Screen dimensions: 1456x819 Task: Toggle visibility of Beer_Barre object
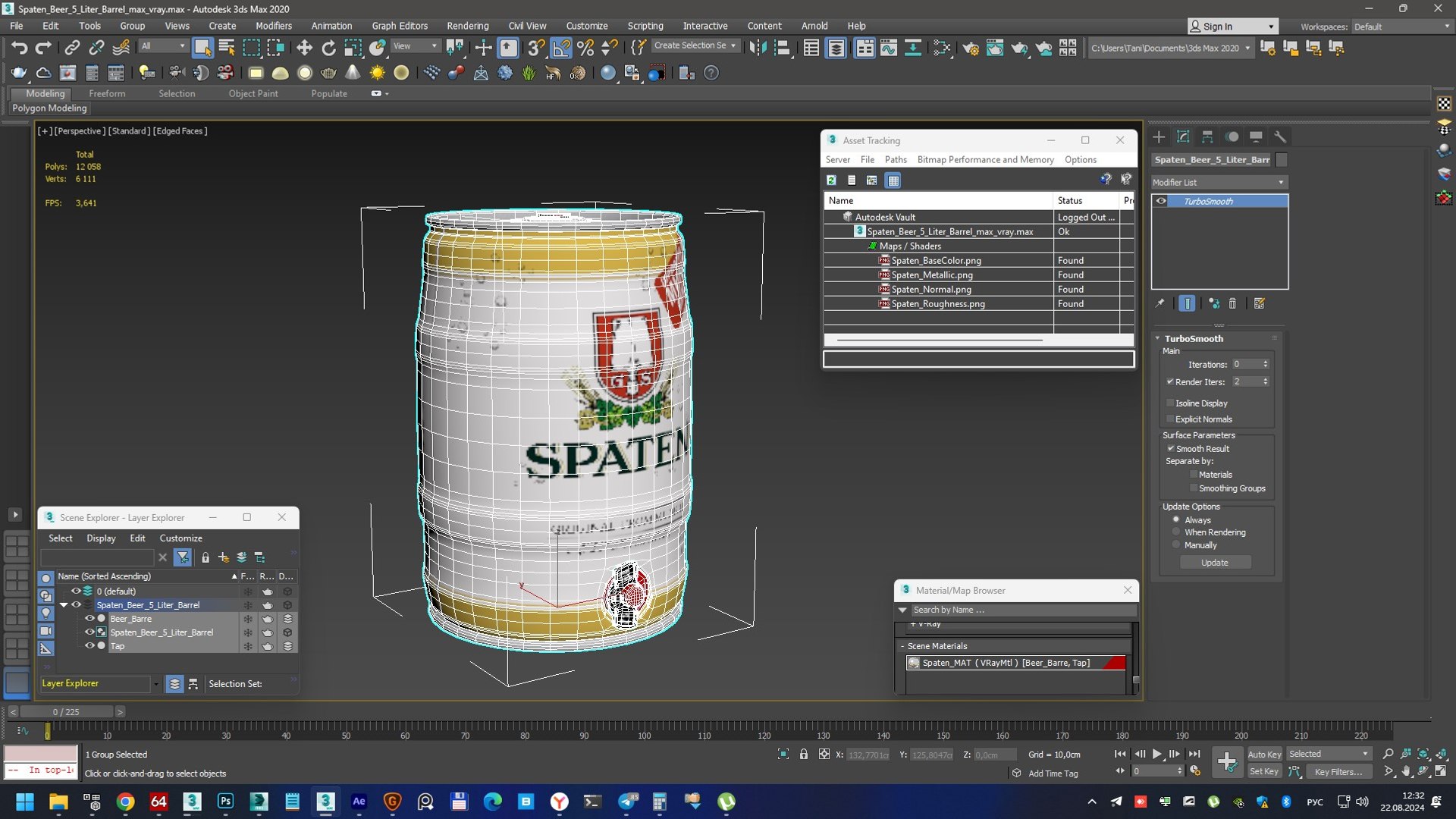pyautogui.click(x=89, y=619)
